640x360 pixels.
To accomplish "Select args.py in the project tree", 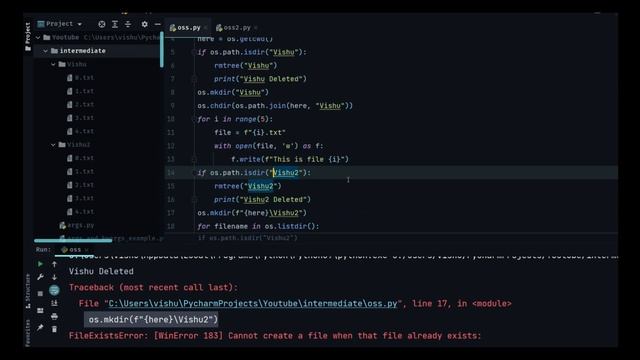I will 77,225.
